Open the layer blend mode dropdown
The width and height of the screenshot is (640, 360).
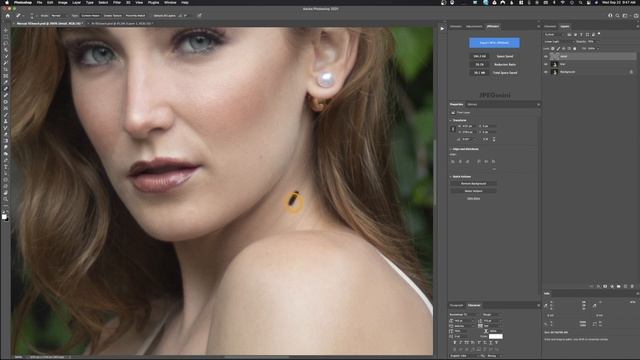[558, 42]
